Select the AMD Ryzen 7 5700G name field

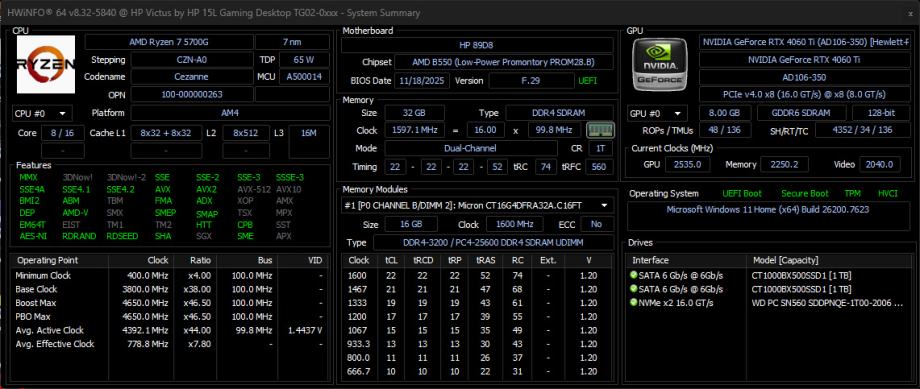point(169,42)
